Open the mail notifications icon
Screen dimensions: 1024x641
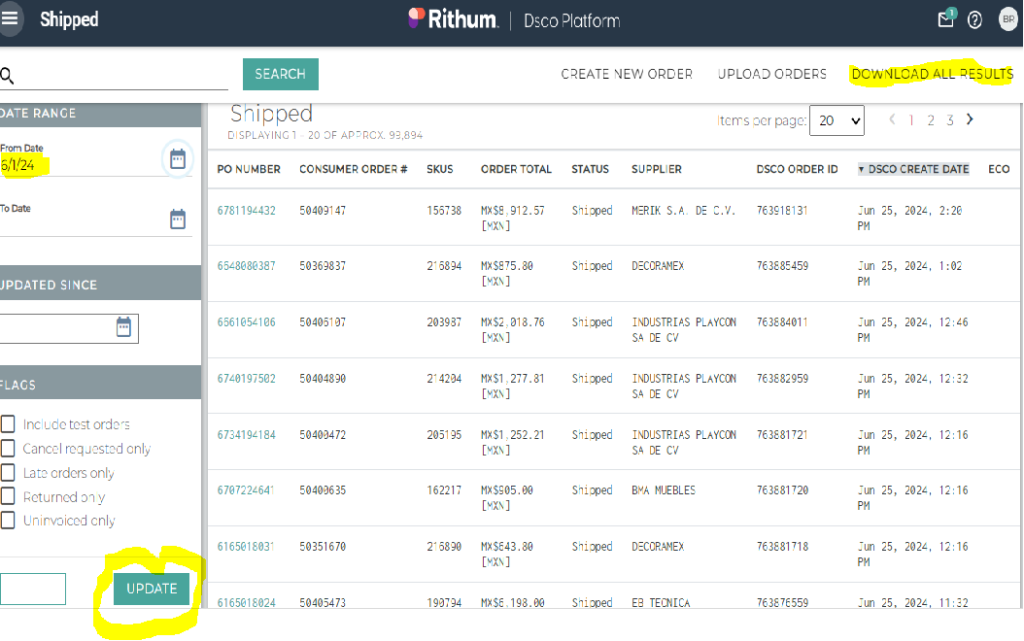946,19
